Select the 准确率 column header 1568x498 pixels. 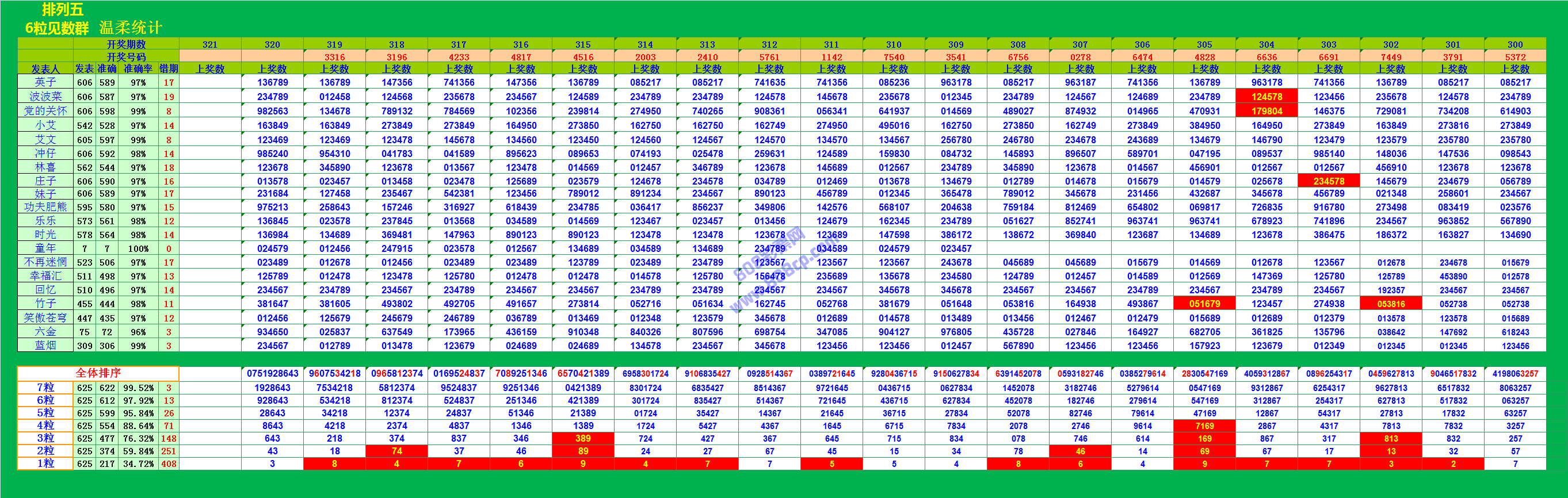click(138, 70)
